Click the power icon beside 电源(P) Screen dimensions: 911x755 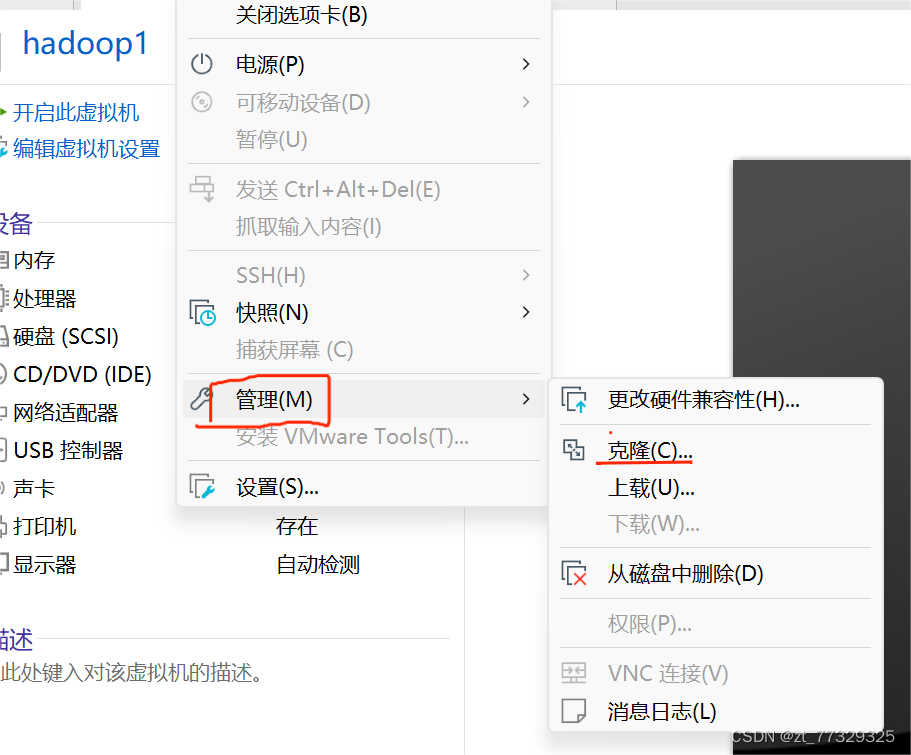tap(202, 64)
